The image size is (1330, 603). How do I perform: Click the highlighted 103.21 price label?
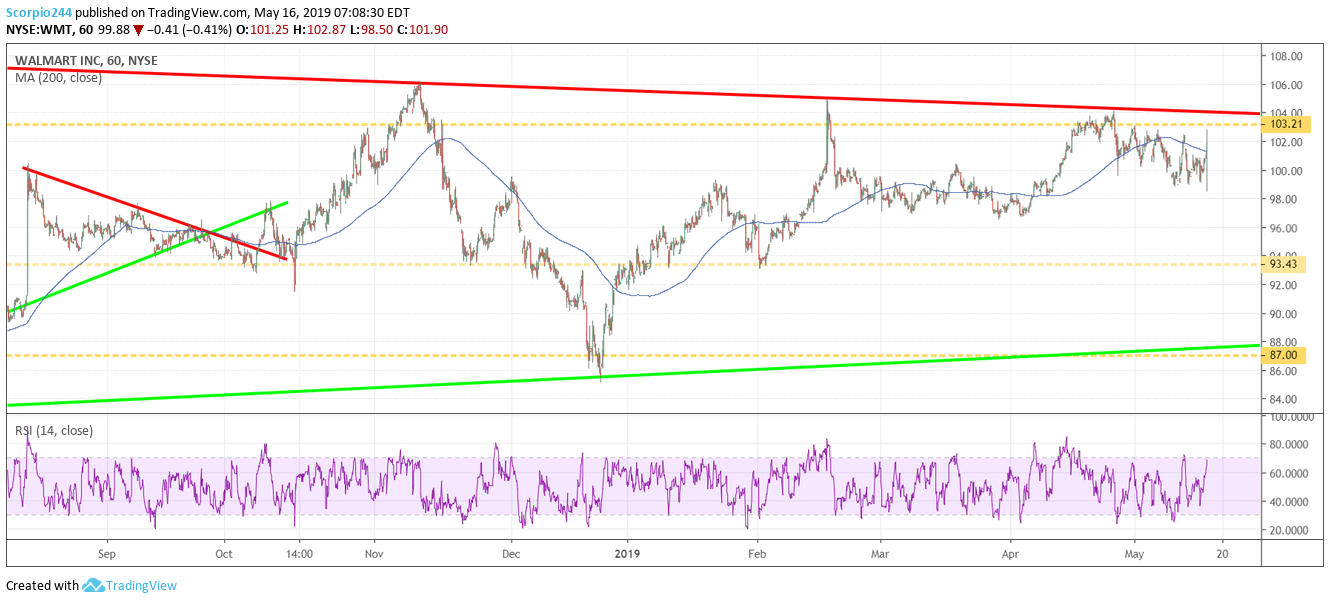(1284, 124)
